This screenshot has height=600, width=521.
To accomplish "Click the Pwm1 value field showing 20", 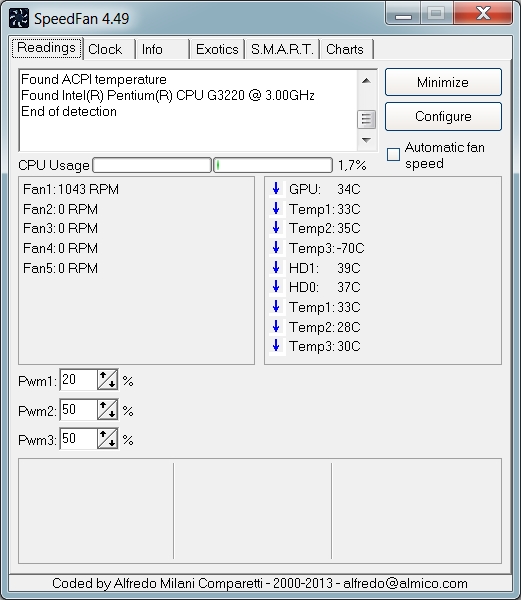I will [78, 380].
